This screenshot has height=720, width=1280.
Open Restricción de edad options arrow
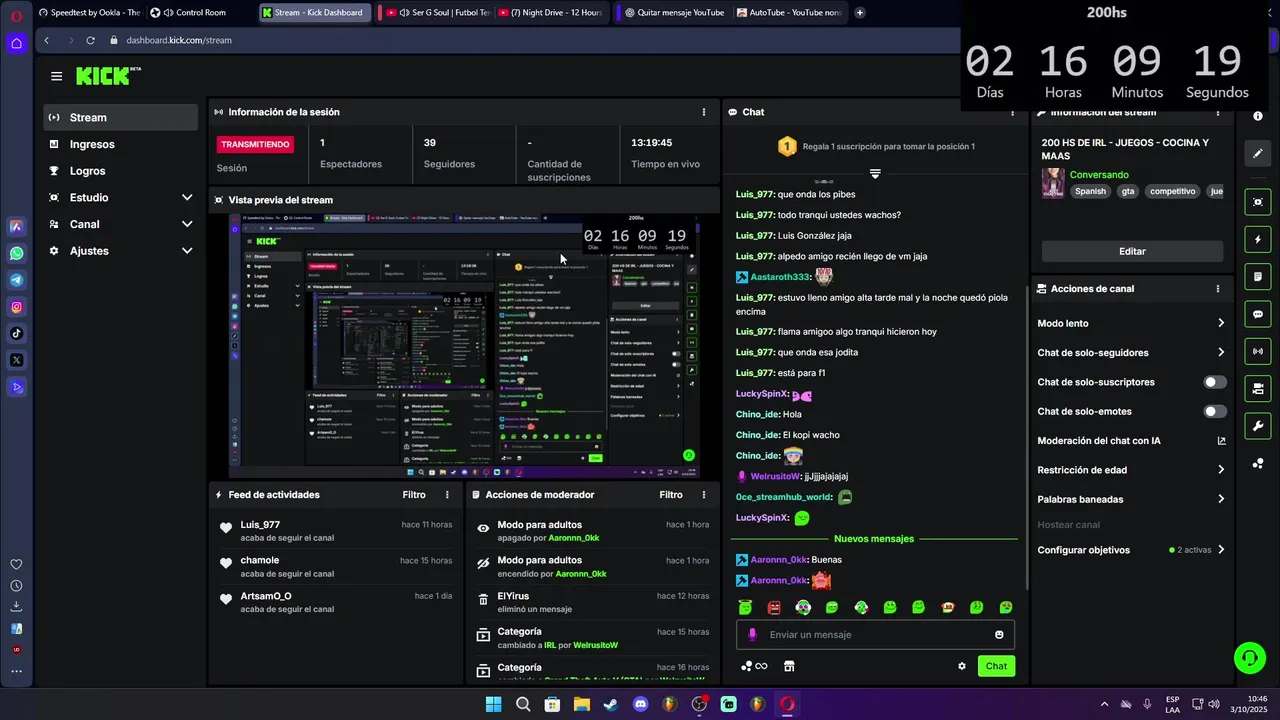[1221, 470]
